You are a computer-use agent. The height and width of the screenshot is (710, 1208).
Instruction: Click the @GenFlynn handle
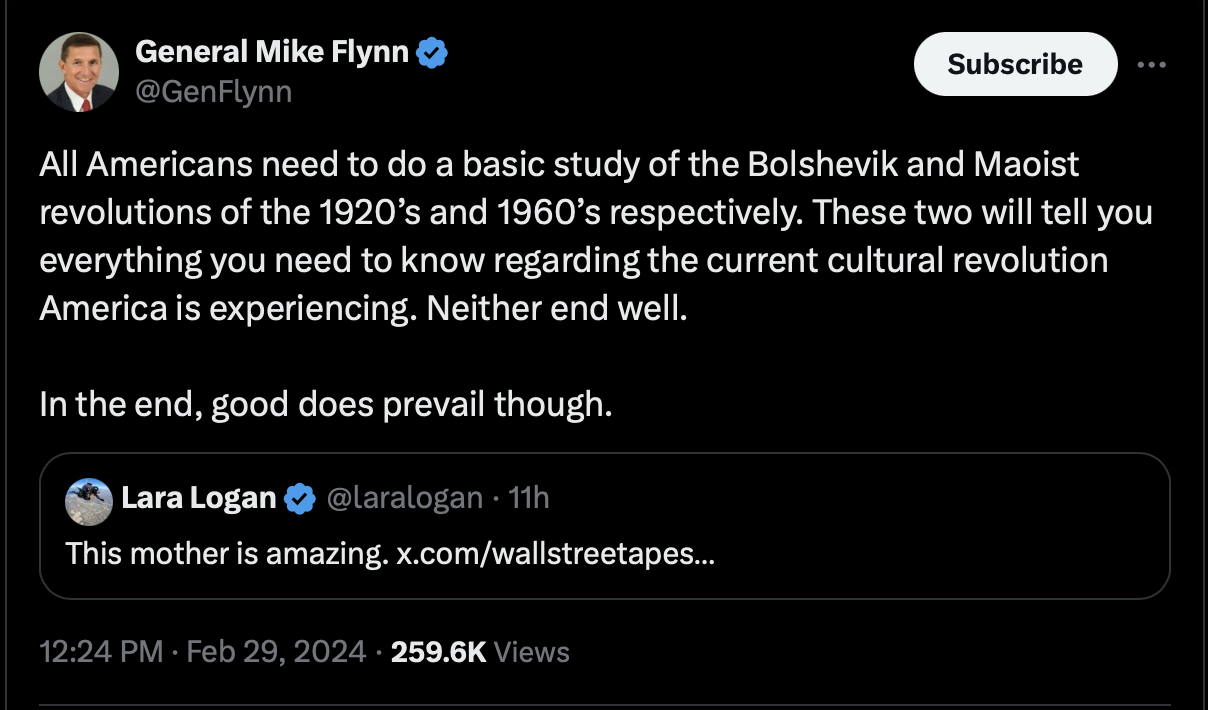coord(213,92)
